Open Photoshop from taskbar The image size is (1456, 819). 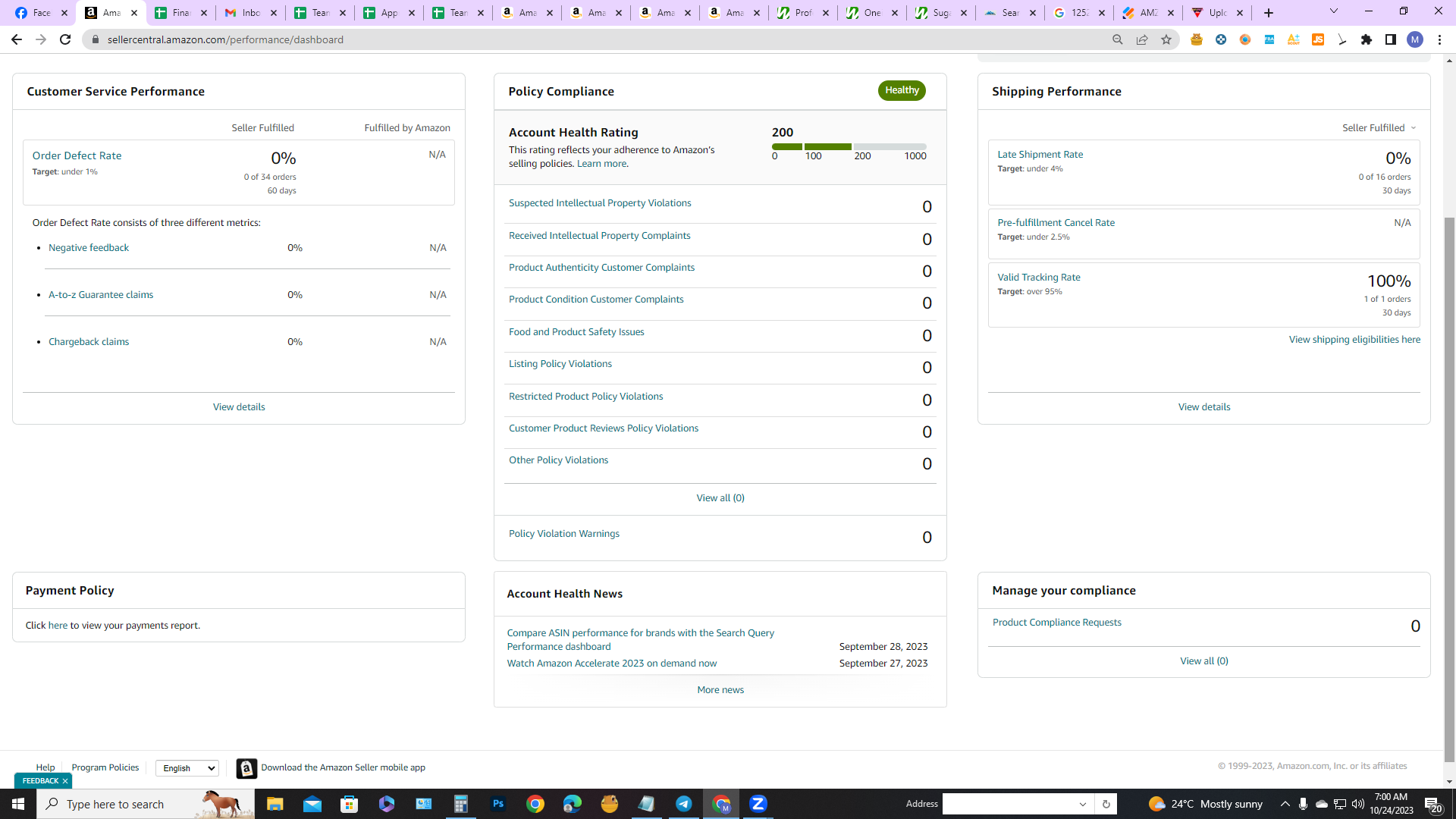(x=498, y=804)
